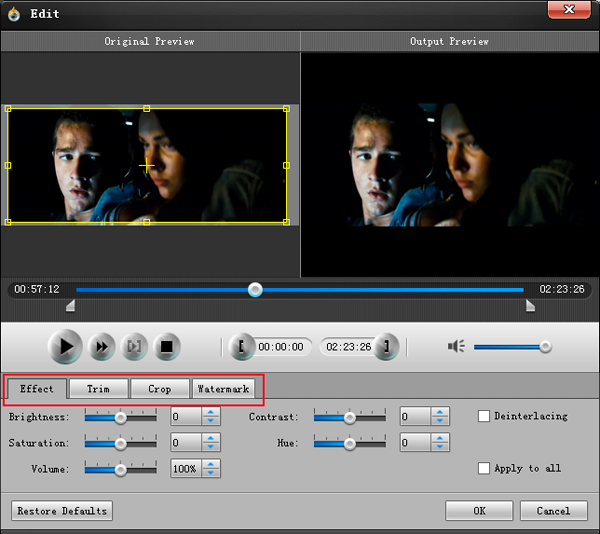Viewport: 600px width, 534px height.
Task: Click the Stop button
Action: [x=166, y=347]
